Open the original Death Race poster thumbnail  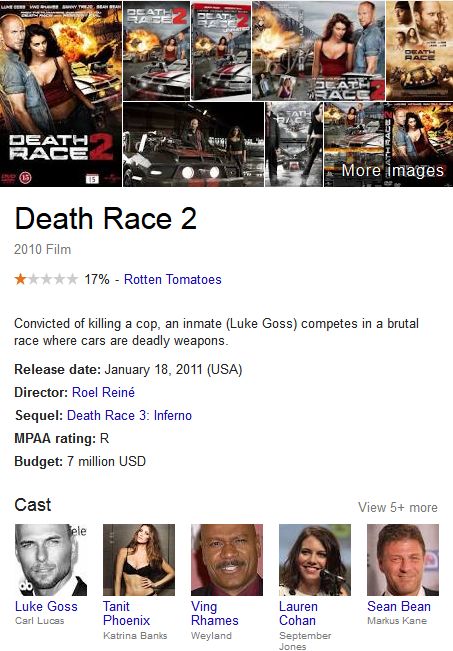[x=419, y=51]
